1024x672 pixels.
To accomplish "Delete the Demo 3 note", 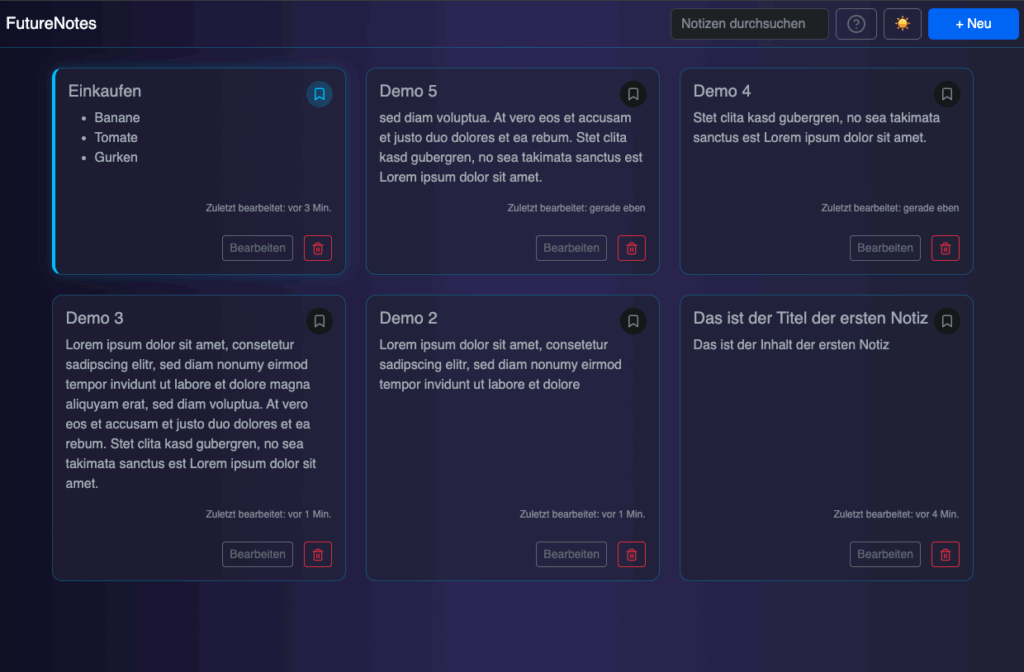I will coord(318,554).
